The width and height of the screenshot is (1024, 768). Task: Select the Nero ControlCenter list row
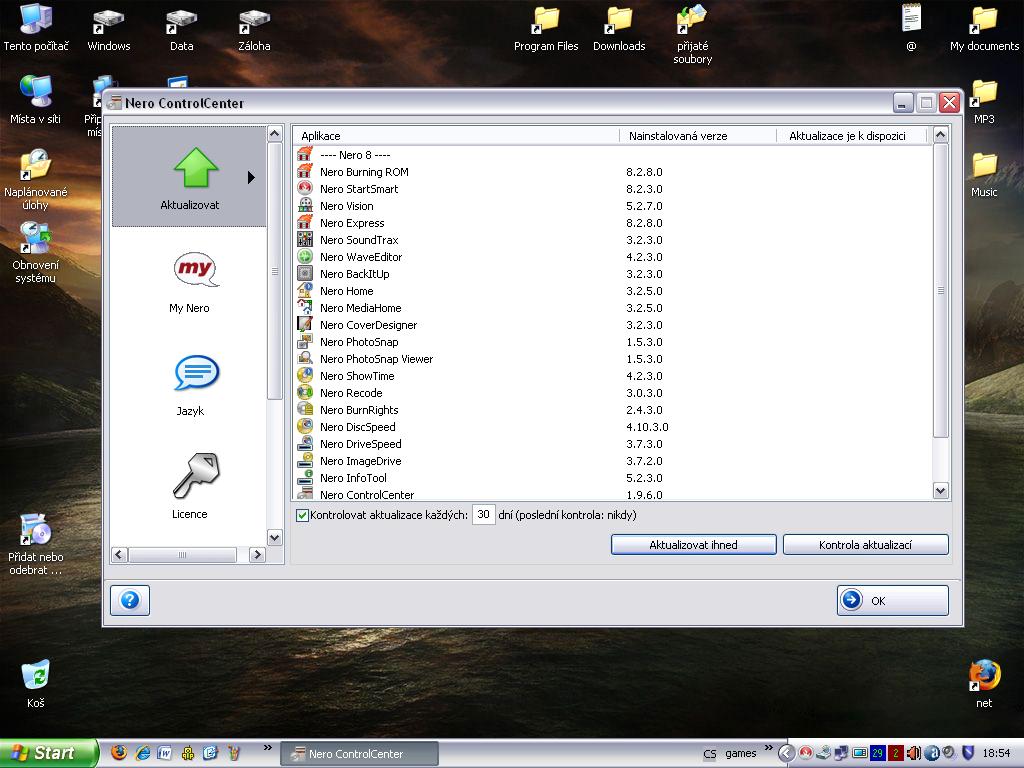pos(613,494)
